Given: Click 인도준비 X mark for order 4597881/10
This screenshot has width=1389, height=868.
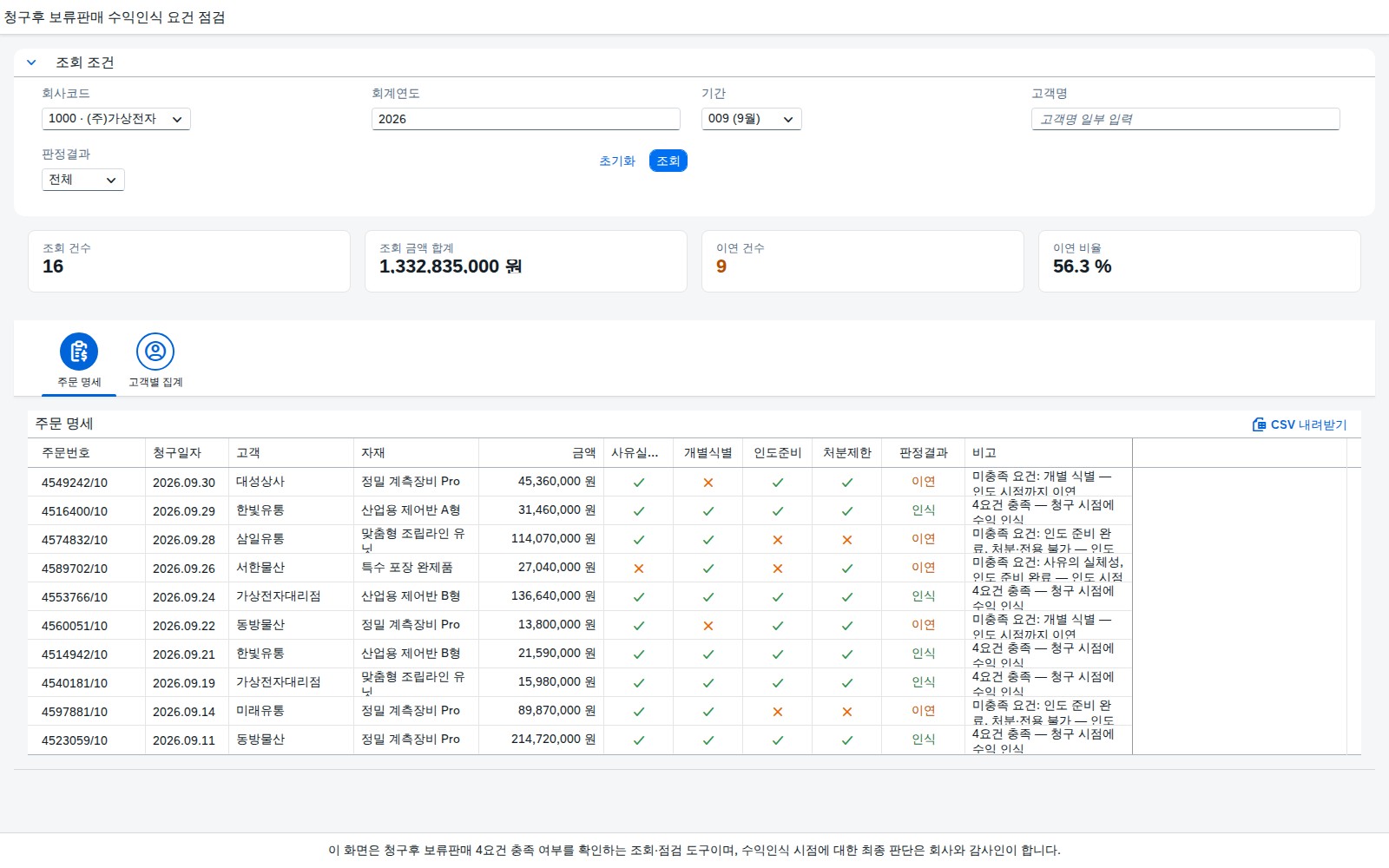Looking at the screenshot, I should (x=778, y=712).
